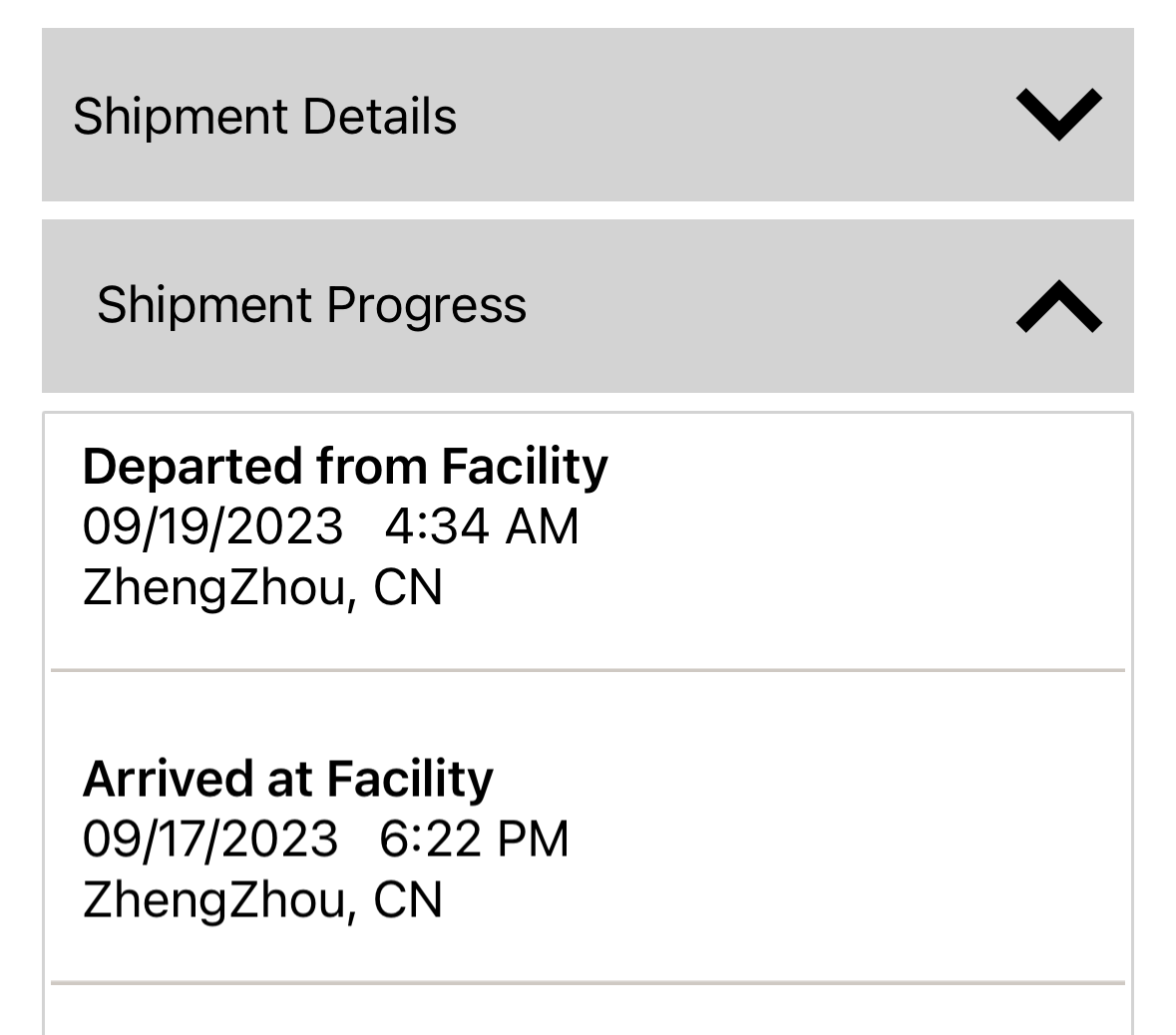Select the Arrived at Facility heading
Image resolution: width=1176 pixels, height=1035 pixels.
tap(288, 778)
